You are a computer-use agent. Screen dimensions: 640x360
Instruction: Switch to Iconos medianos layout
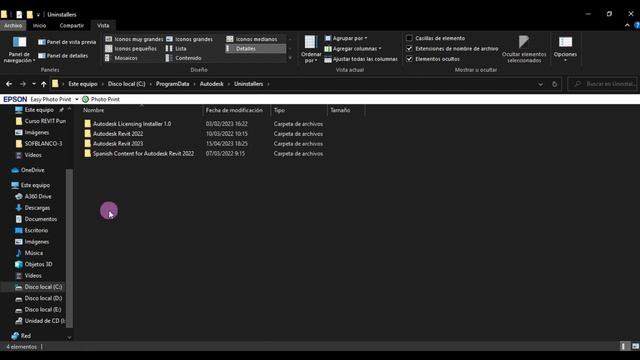(x=252, y=39)
